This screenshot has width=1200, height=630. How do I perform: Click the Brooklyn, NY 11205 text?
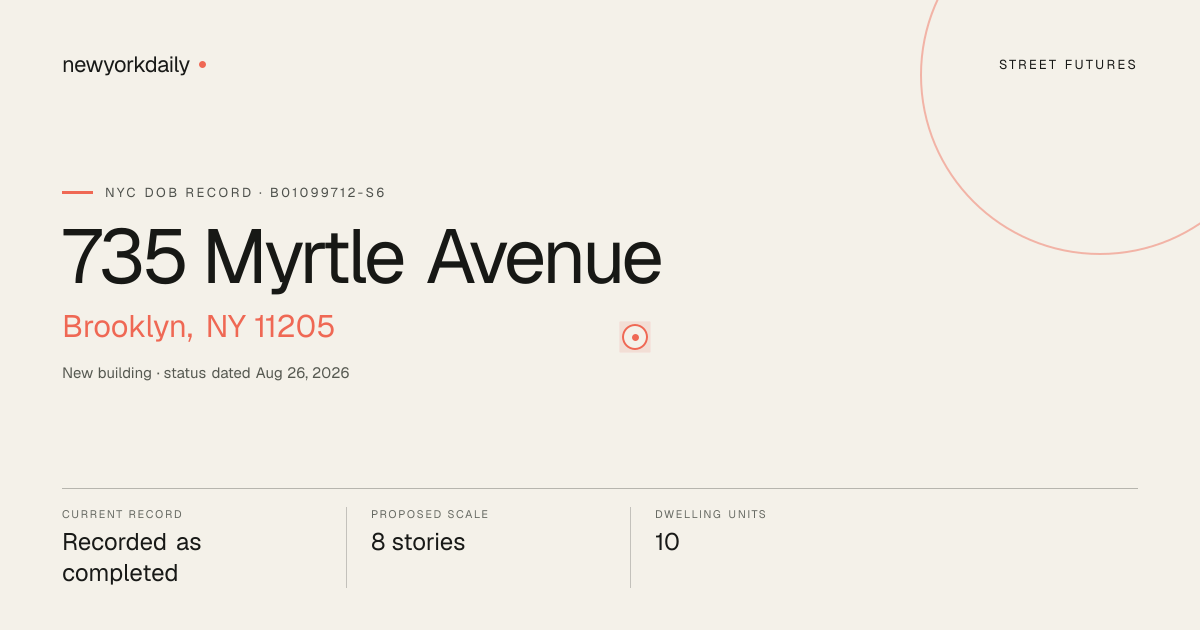(198, 327)
